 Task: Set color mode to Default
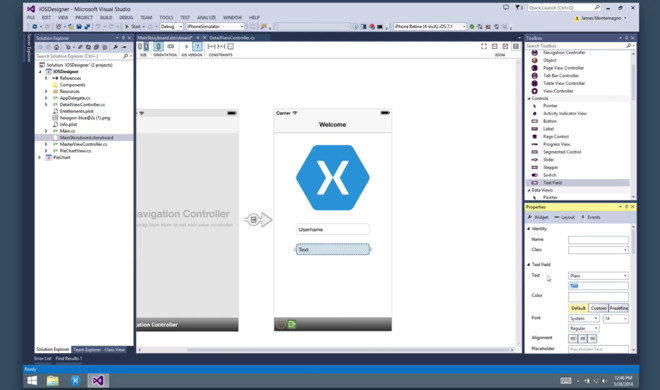coord(578,308)
